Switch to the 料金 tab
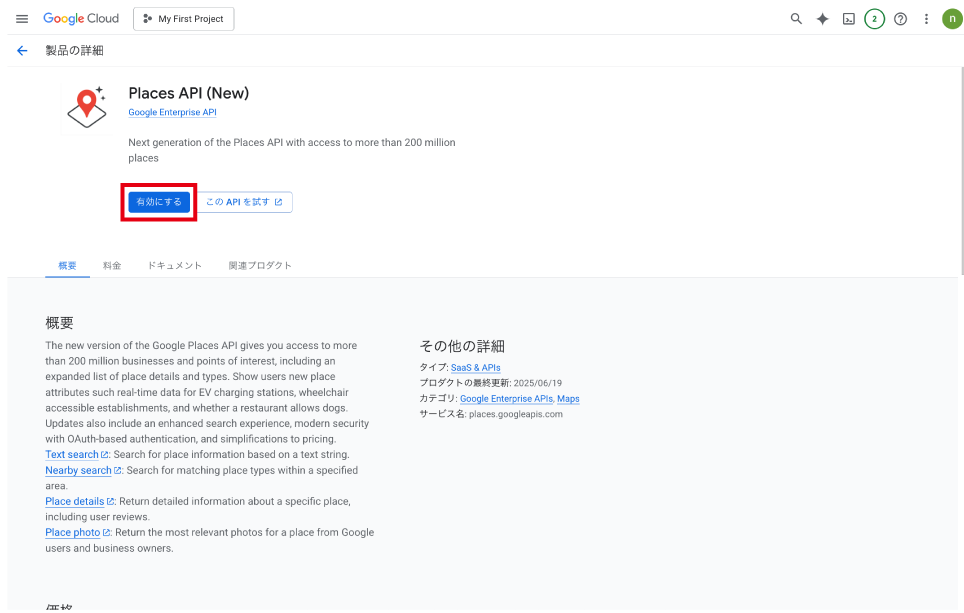The width and height of the screenshot is (964, 613). point(112,266)
